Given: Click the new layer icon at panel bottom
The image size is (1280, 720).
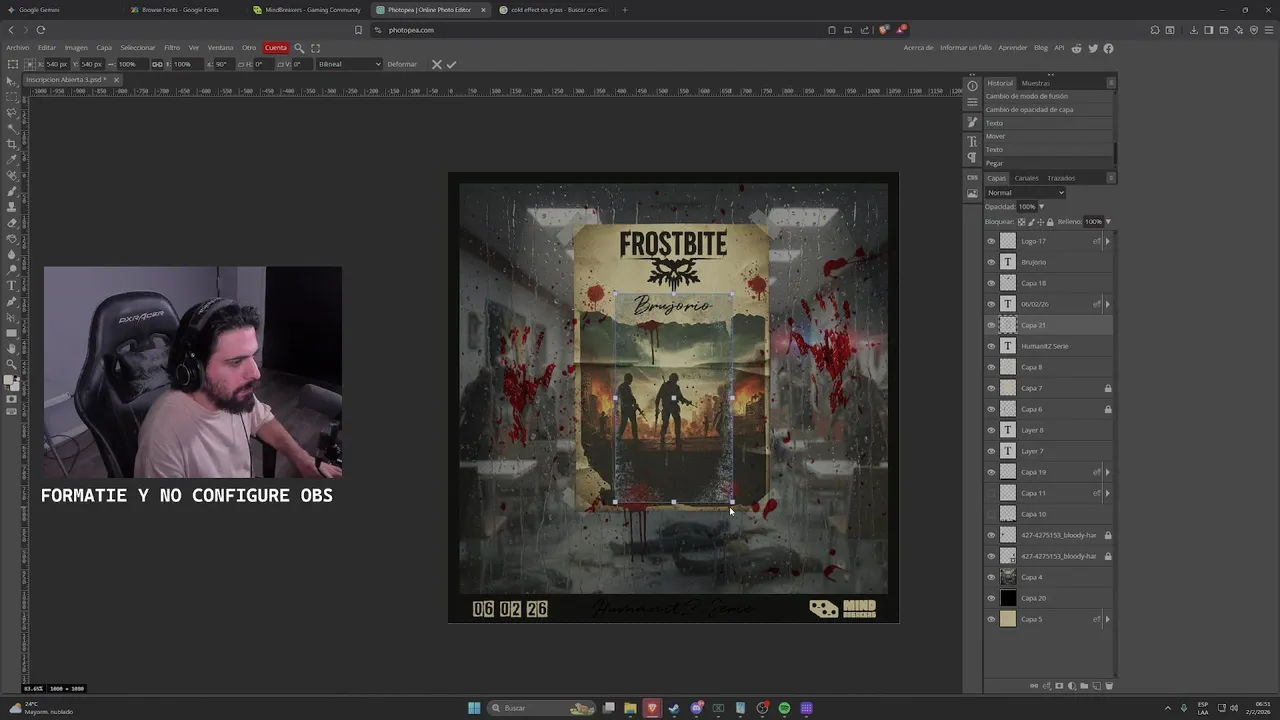Looking at the screenshot, I should 1097,686.
